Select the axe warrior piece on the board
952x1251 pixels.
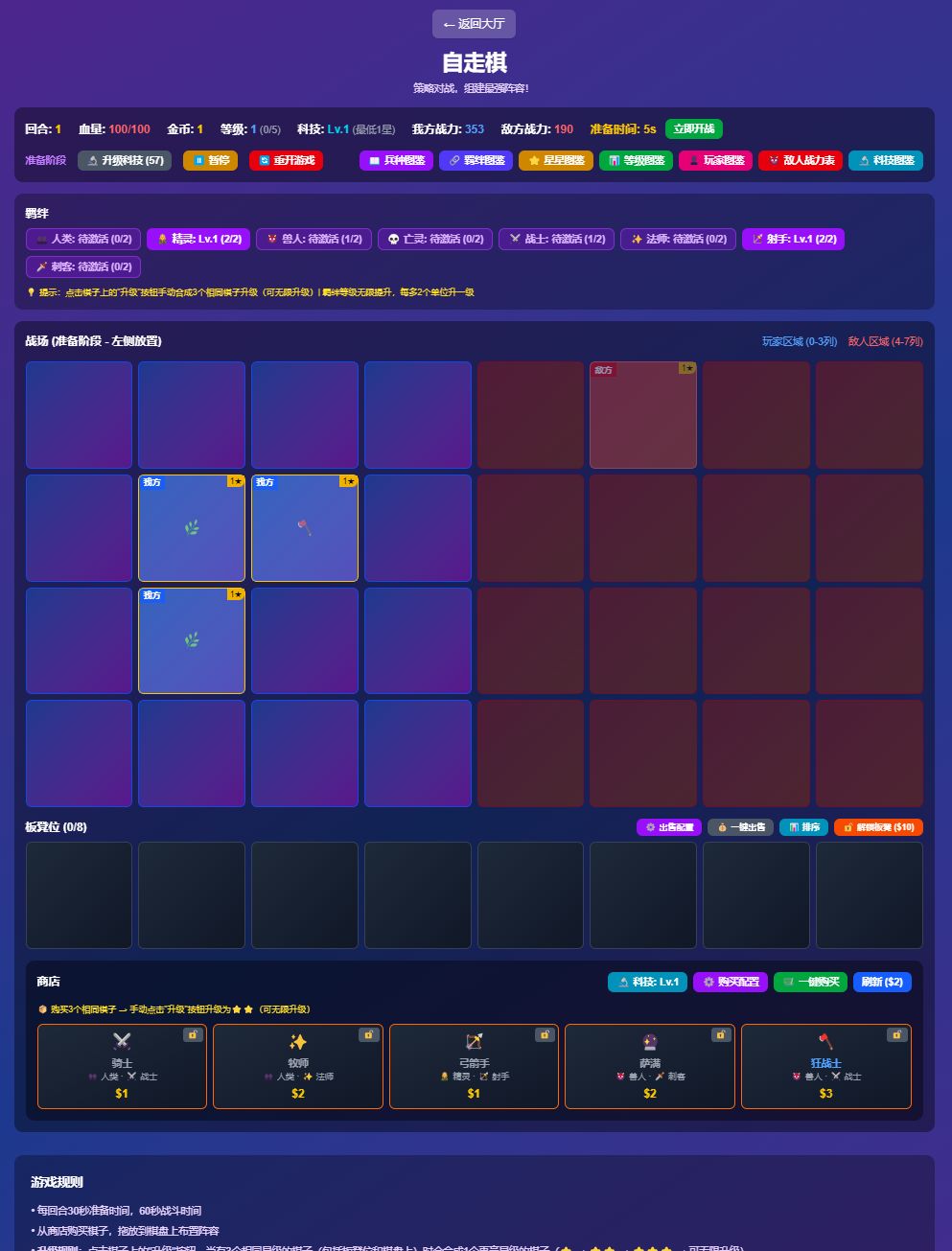[x=305, y=528]
